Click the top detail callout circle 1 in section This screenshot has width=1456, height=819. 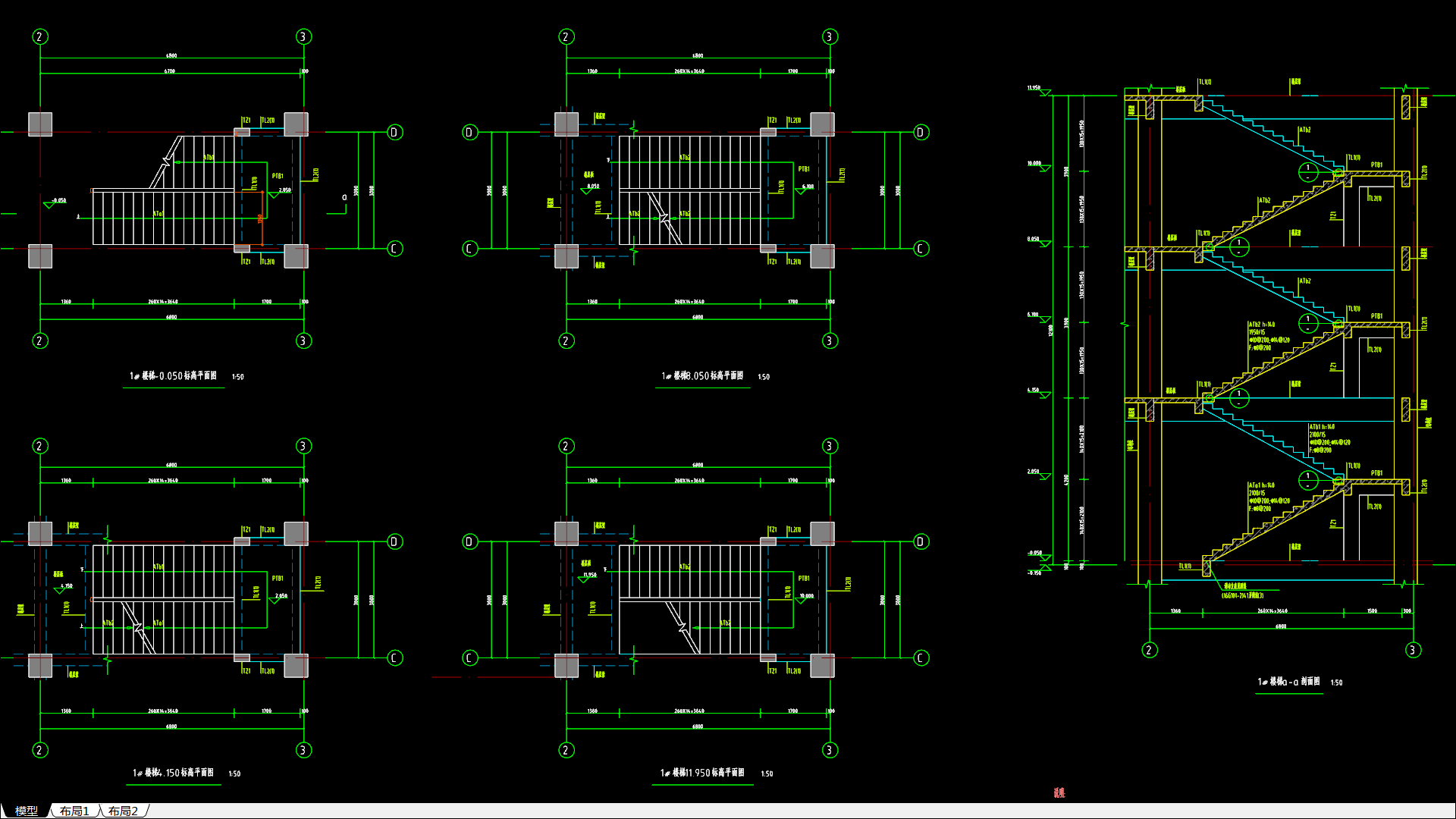tap(1308, 172)
